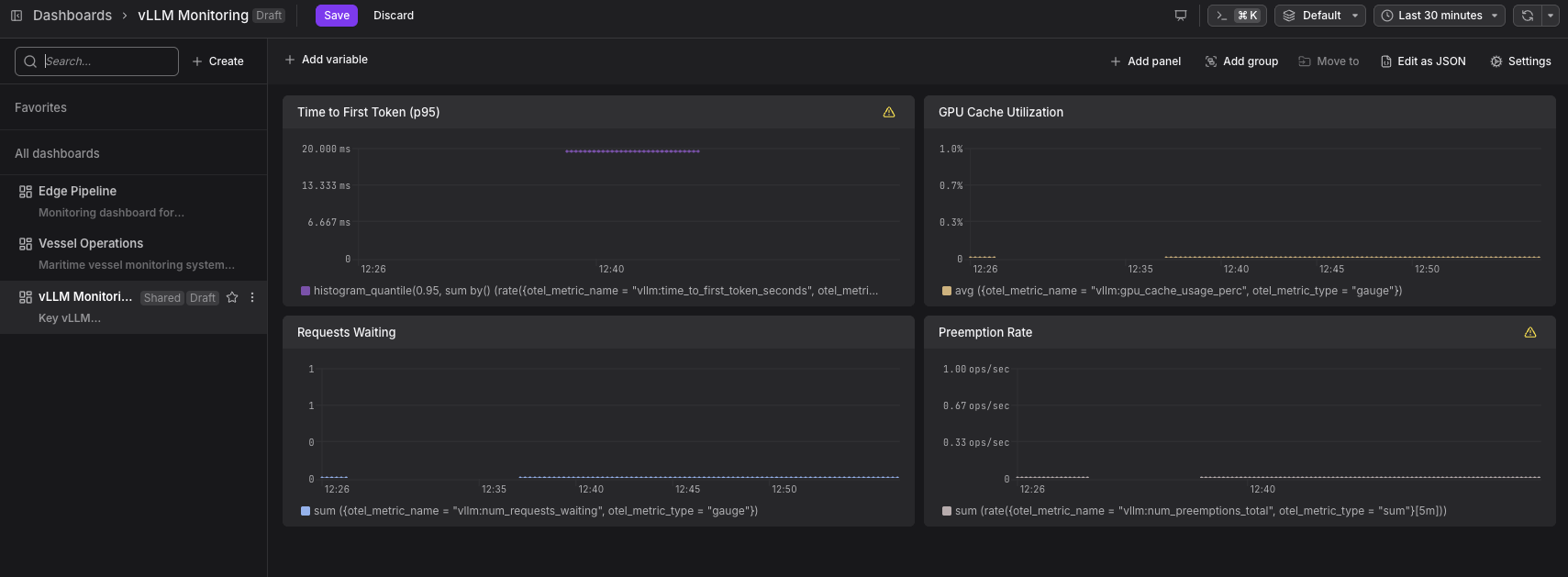Toggle the sidebar panel icon beside Dashboards
The image size is (1568, 577).
(x=17, y=16)
